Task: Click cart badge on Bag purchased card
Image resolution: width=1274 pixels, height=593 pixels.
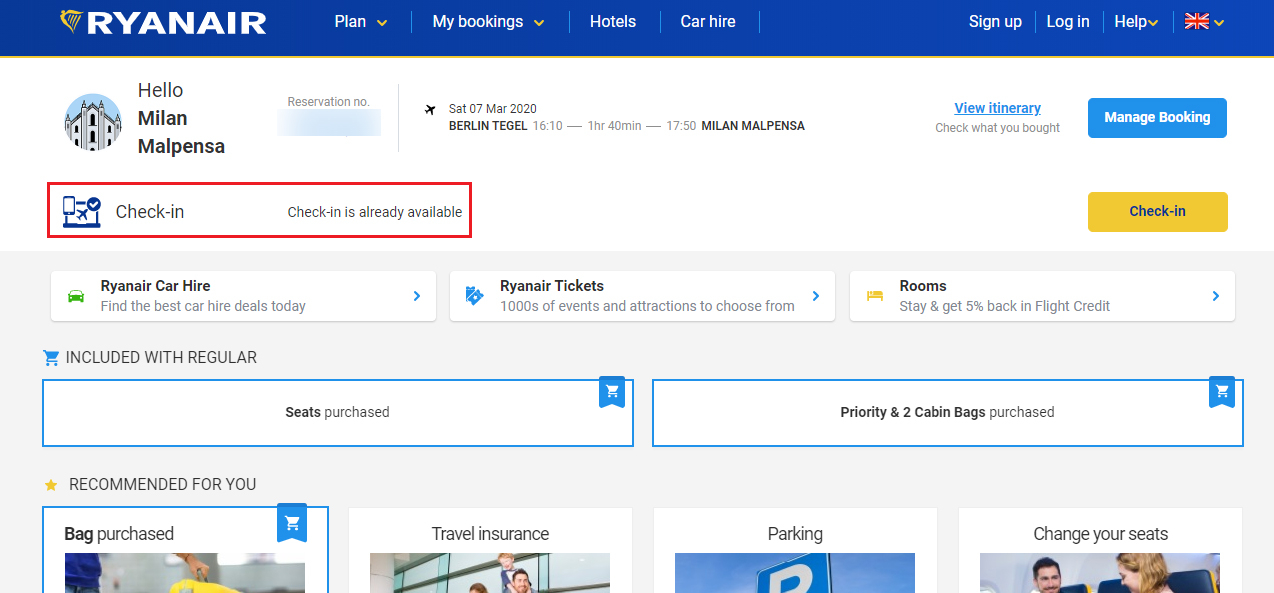Action: click(292, 522)
